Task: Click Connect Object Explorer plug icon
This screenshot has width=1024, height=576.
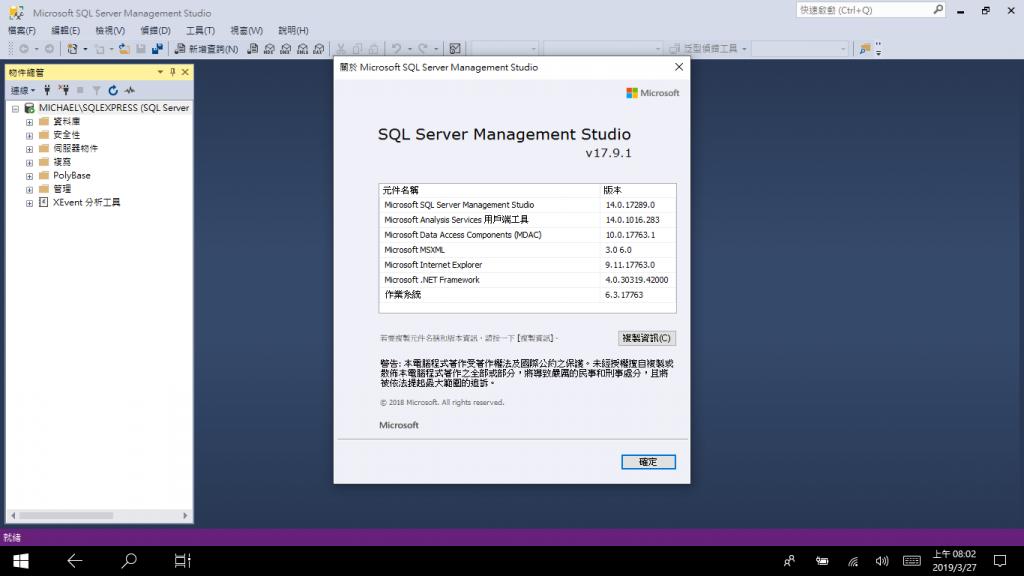Action: click(x=47, y=90)
